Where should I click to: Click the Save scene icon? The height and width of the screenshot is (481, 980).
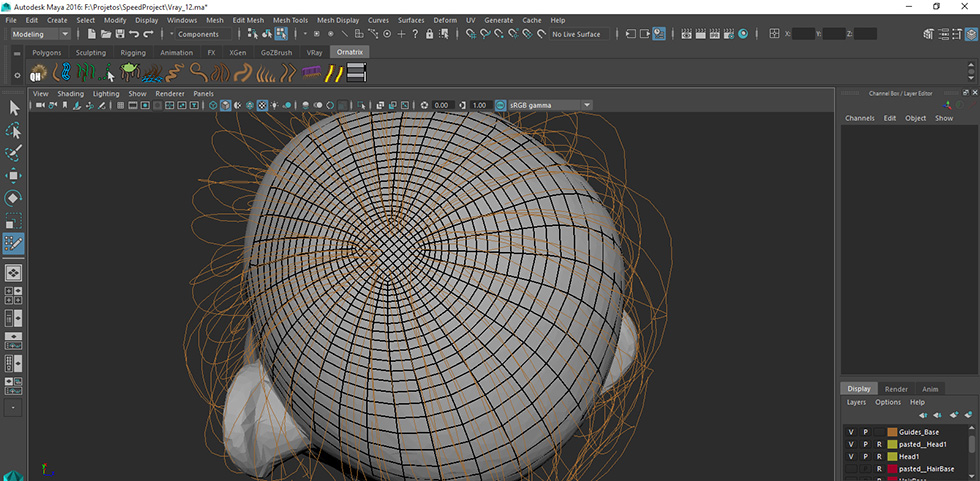pos(119,34)
